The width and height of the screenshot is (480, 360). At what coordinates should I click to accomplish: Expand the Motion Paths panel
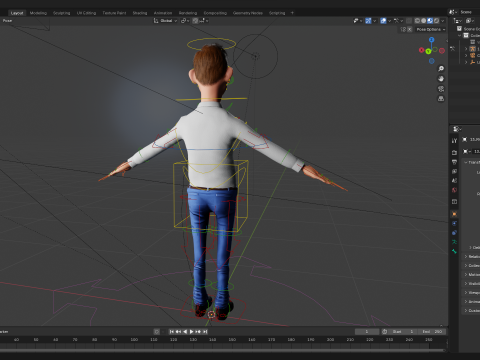pos(466,274)
